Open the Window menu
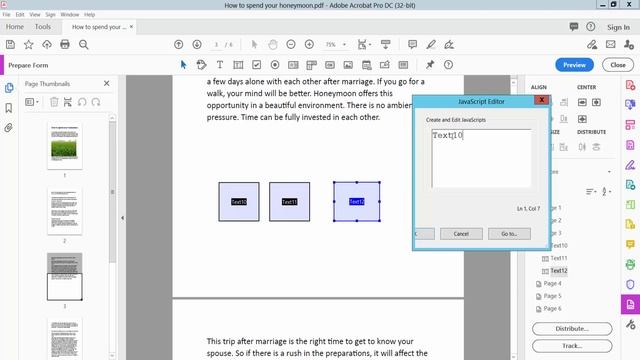Screen dimensions: 640x360 click(x=70, y=14)
